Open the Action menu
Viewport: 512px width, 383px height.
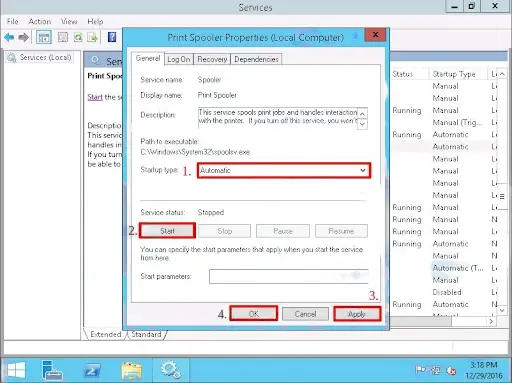pyautogui.click(x=40, y=22)
